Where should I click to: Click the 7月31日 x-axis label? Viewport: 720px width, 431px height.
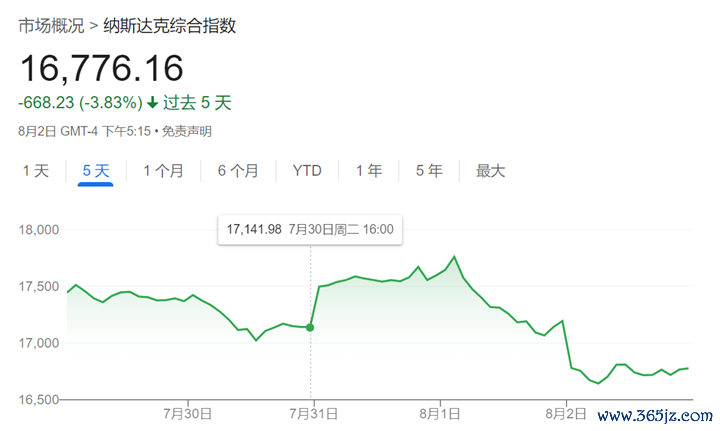tap(314, 414)
